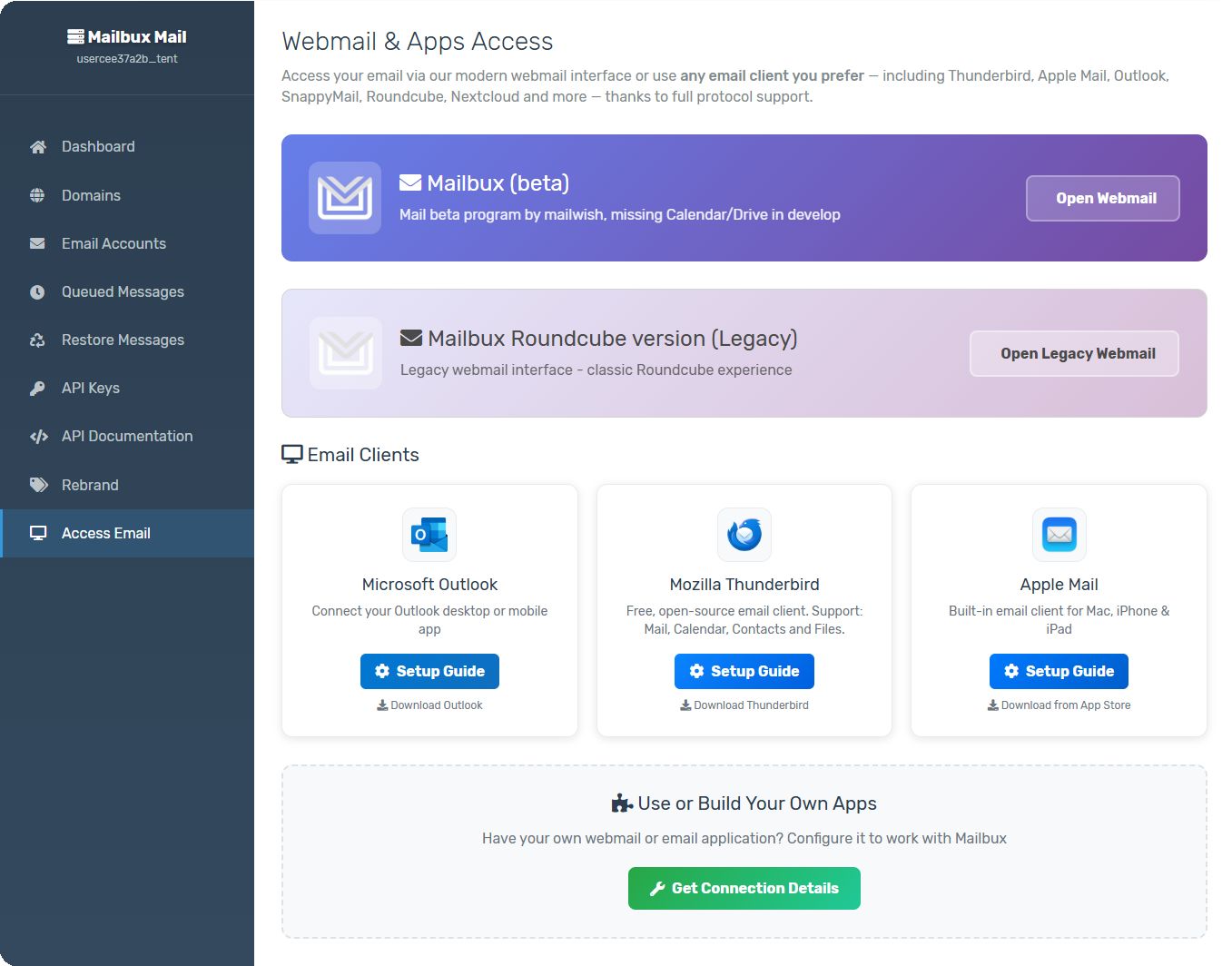This screenshot has height=966, width=1232.
Task: Click Mozilla Thunderbird card title
Action: pos(744,585)
